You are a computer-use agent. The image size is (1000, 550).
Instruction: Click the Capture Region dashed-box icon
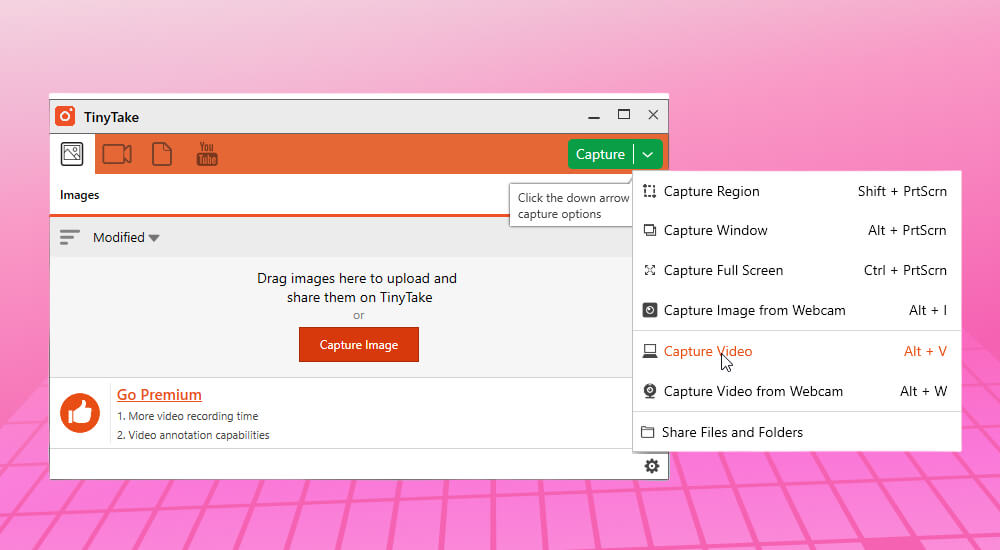point(649,191)
